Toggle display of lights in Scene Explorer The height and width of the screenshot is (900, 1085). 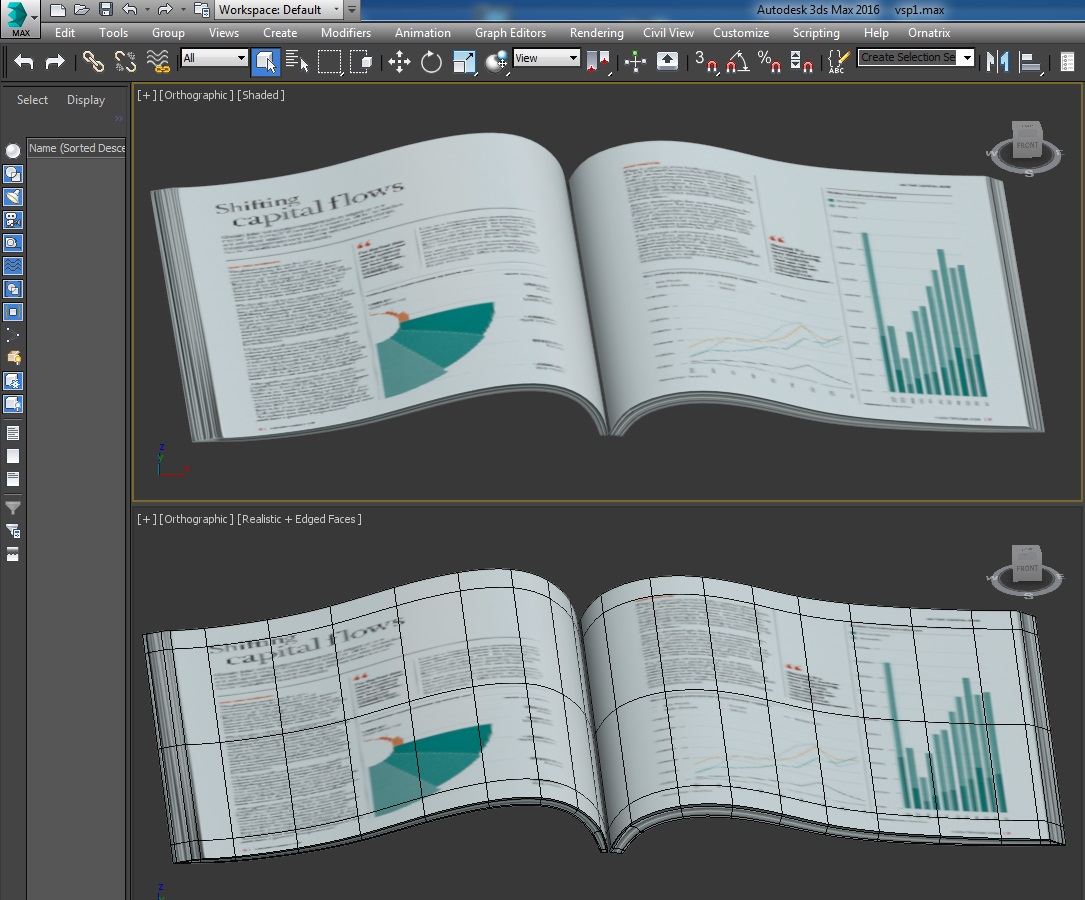pos(13,197)
